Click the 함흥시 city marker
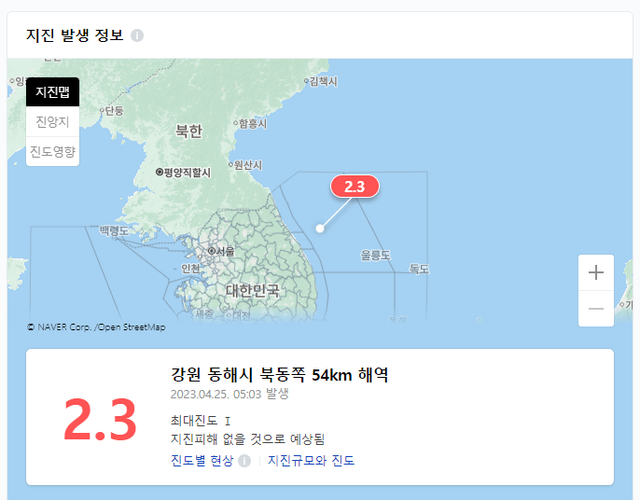Image resolution: width=640 pixels, height=500 pixels. (x=236, y=122)
